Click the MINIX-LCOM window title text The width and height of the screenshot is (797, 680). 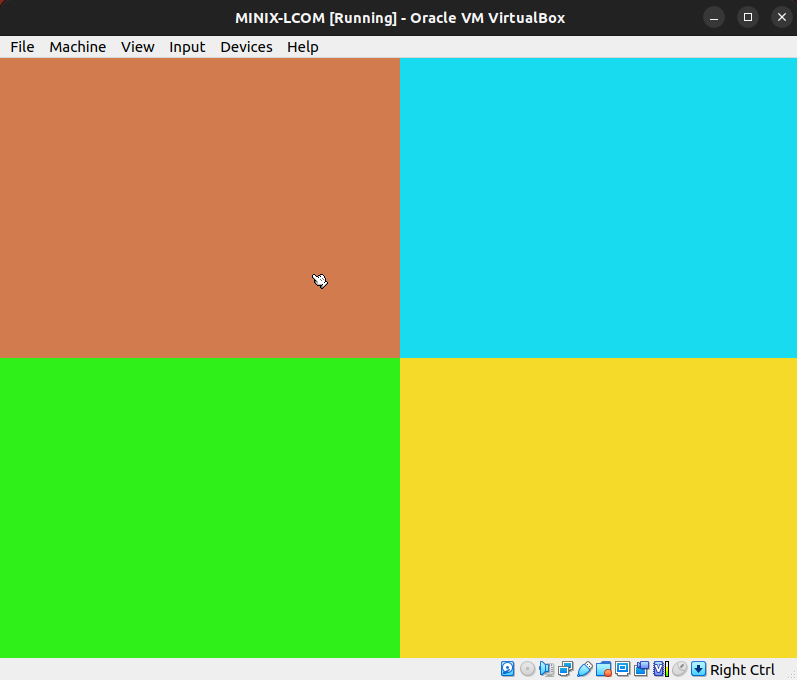click(400, 18)
